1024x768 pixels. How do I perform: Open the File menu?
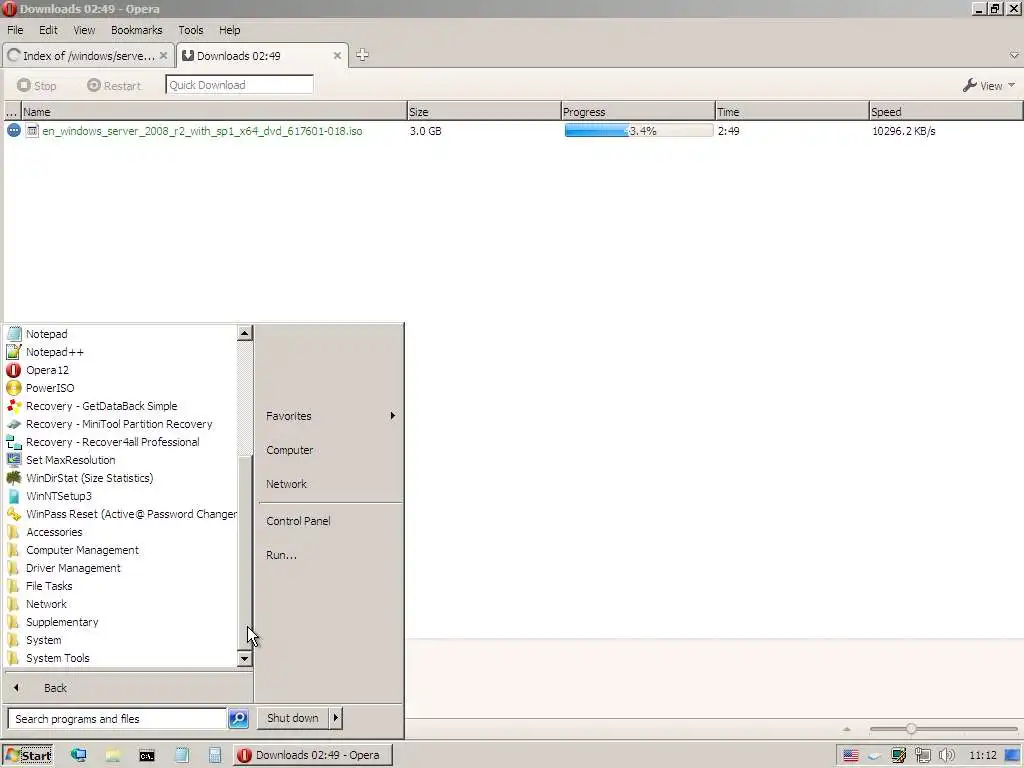pyautogui.click(x=15, y=30)
